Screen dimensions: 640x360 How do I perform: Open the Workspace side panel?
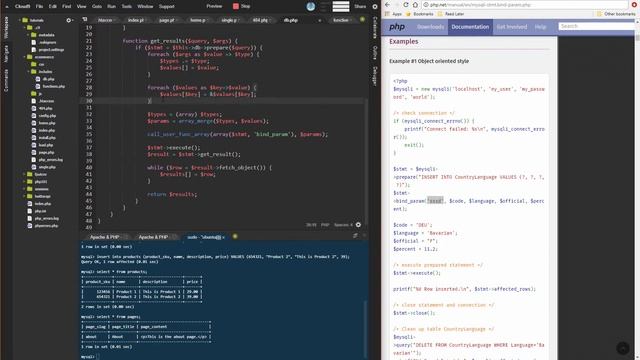6,27
